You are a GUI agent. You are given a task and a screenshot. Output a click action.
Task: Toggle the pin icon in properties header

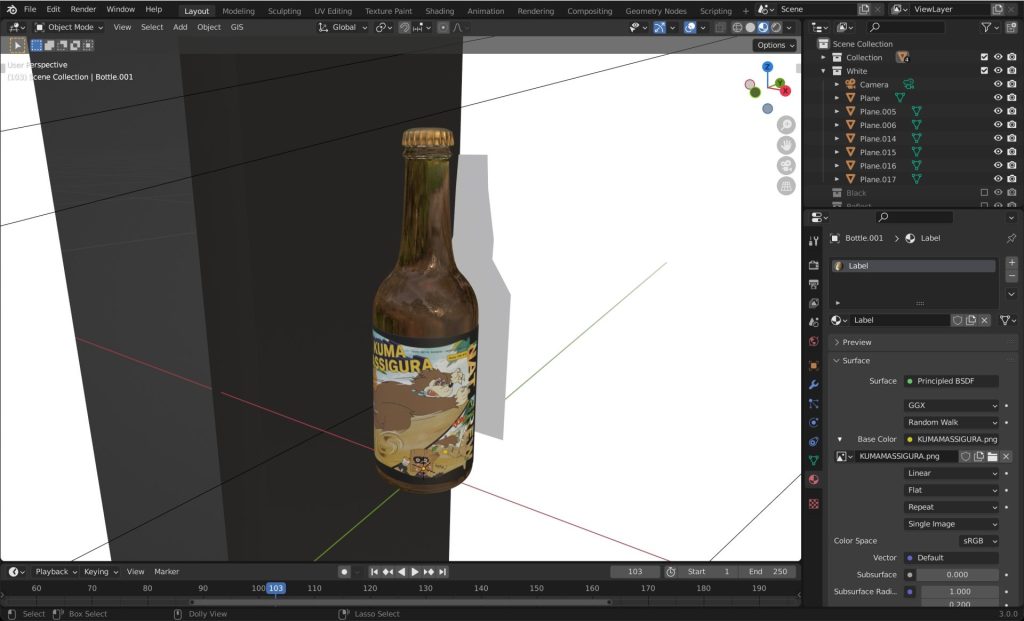(1011, 238)
